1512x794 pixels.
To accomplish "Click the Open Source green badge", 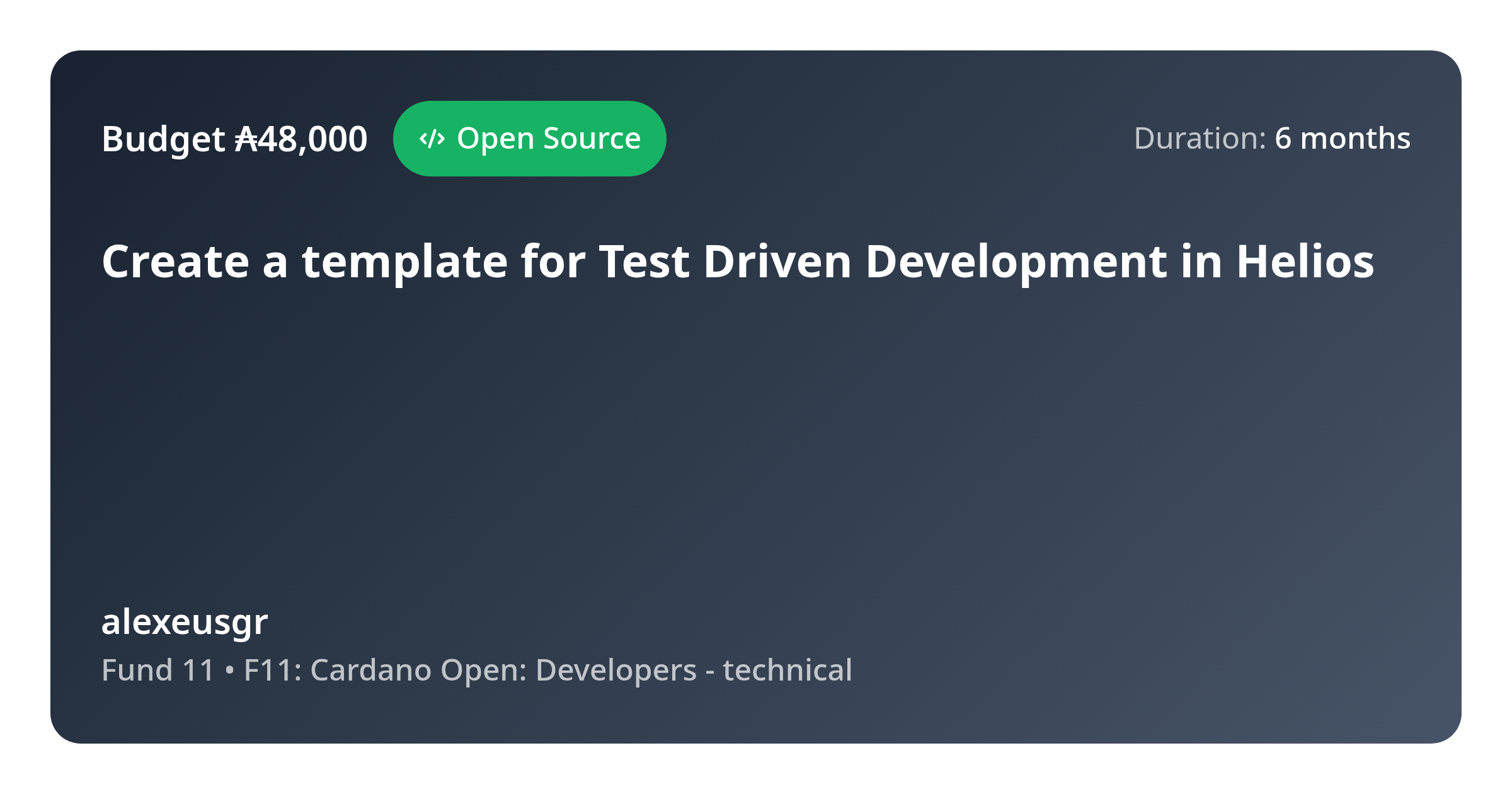I will pyautogui.click(x=530, y=139).
